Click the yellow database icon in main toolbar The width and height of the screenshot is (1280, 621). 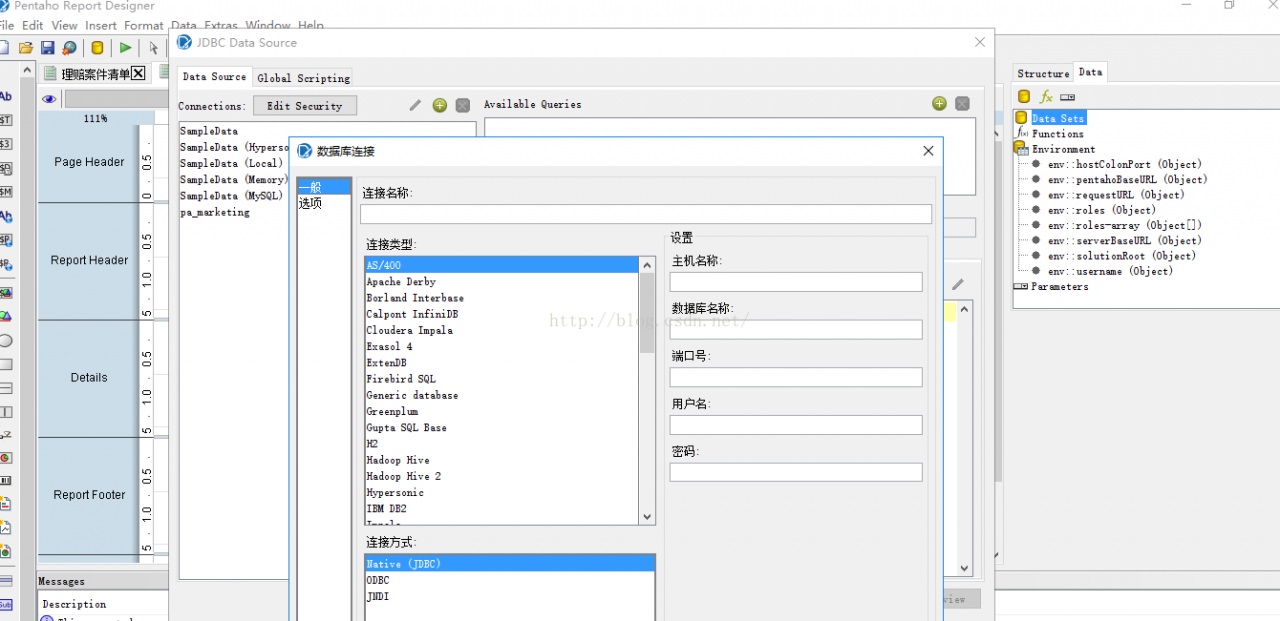click(97, 47)
